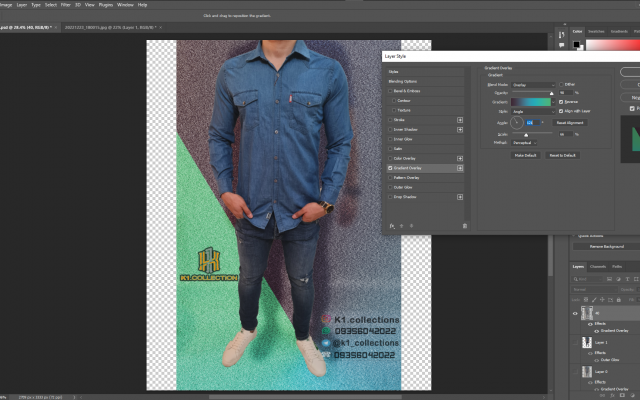Open the Style Angle dropdown
This screenshot has width=640, height=400.
pos(533,111)
